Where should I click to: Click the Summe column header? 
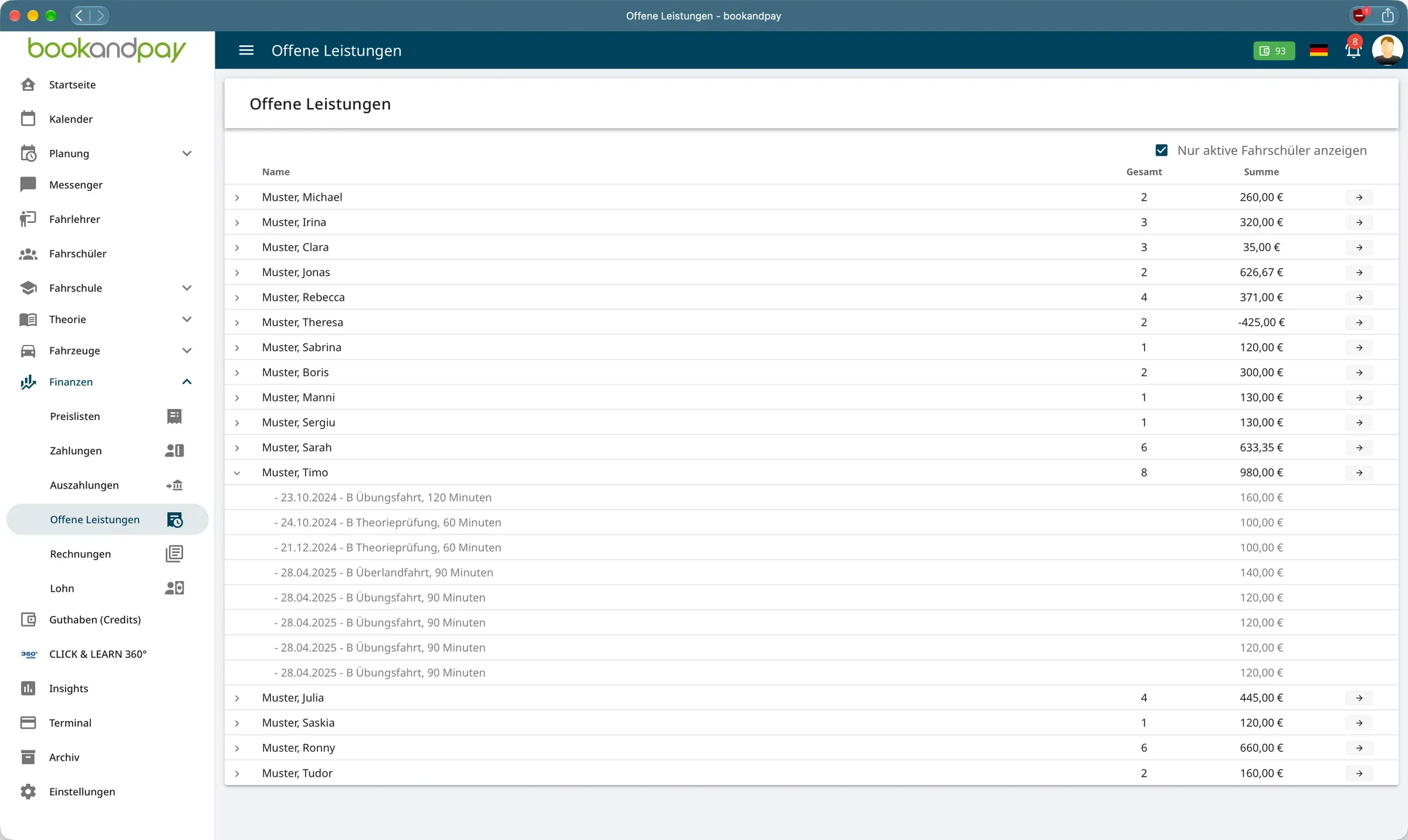click(x=1261, y=172)
